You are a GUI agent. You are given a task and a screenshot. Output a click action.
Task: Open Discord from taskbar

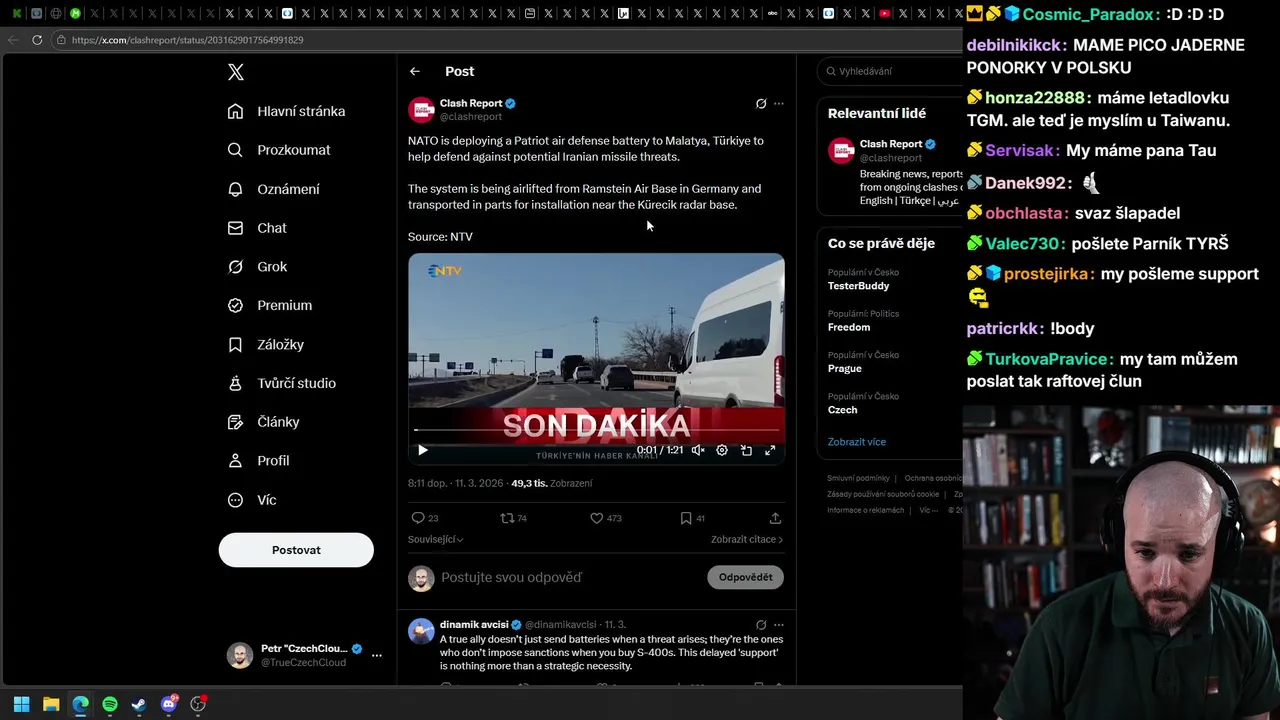pos(169,704)
